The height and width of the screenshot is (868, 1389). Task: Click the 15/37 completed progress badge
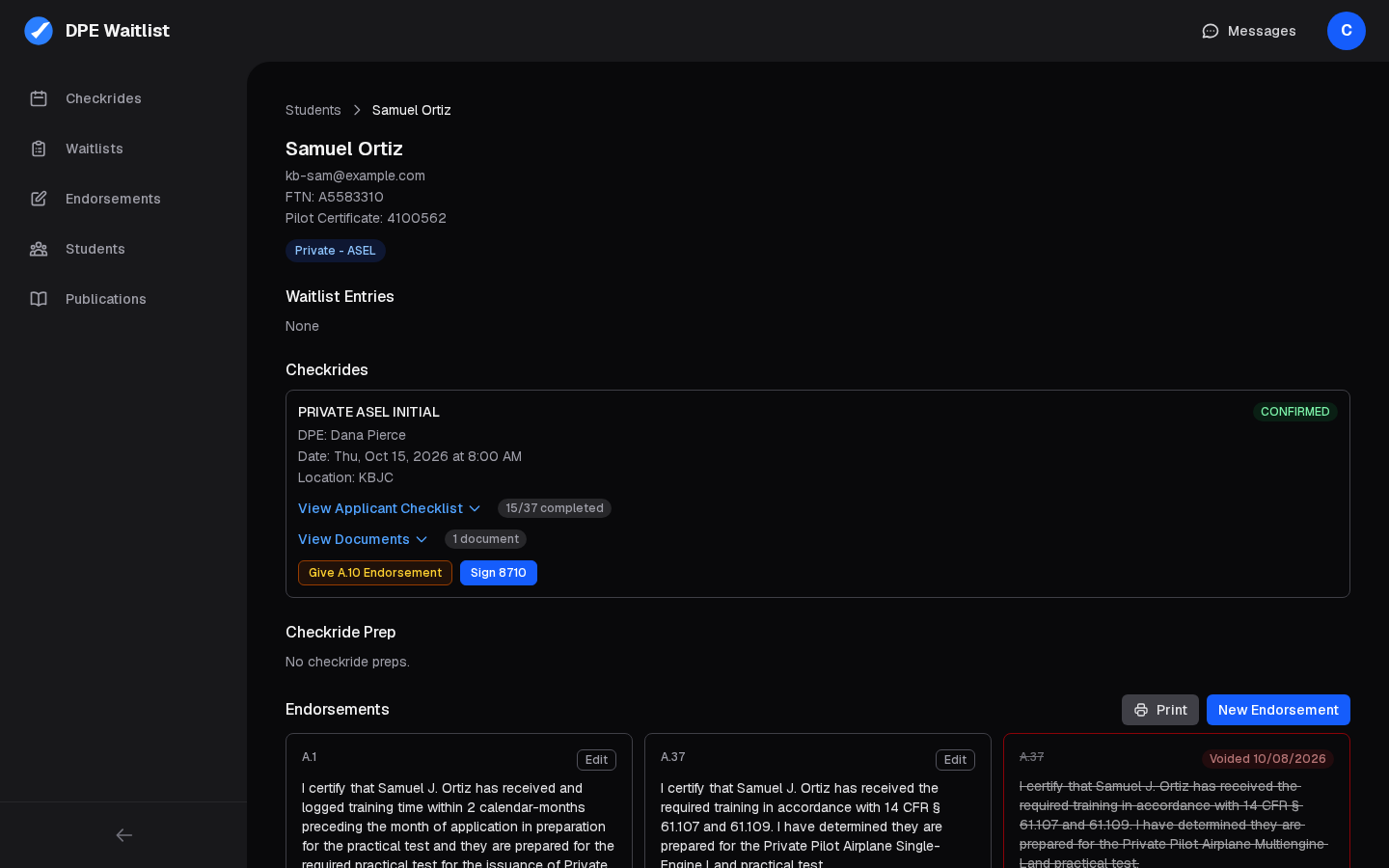(x=555, y=508)
